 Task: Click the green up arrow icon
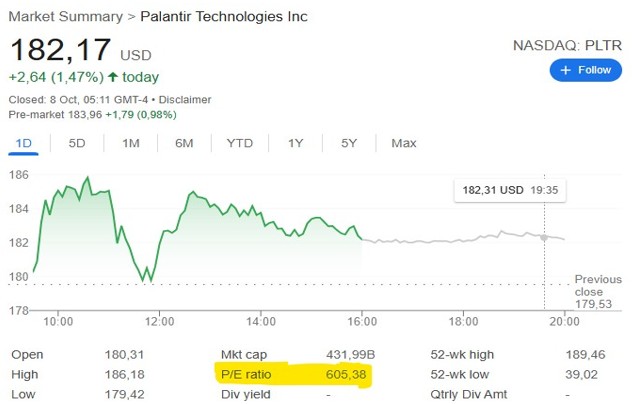point(113,77)
